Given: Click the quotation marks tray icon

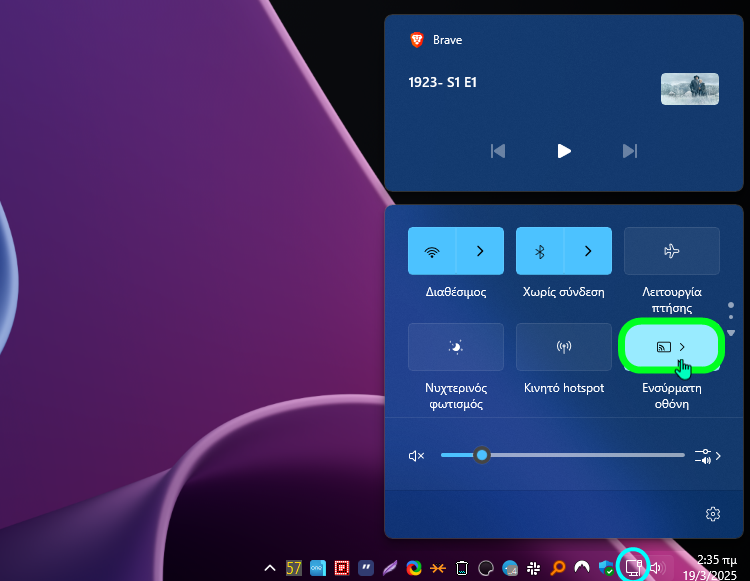Looking at the screenshot, I should [x=366, y=568].
